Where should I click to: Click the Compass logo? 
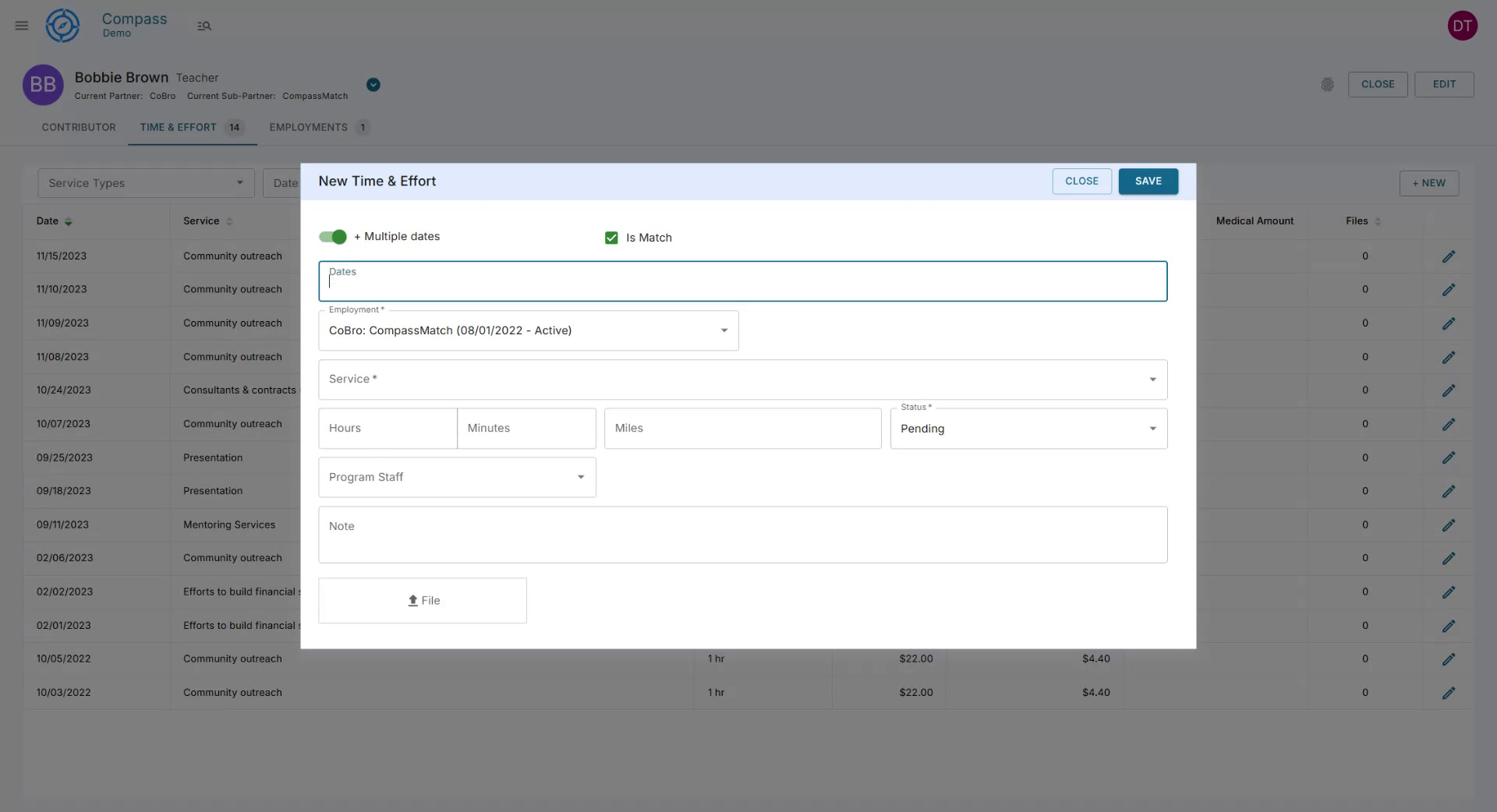point(62,25)
